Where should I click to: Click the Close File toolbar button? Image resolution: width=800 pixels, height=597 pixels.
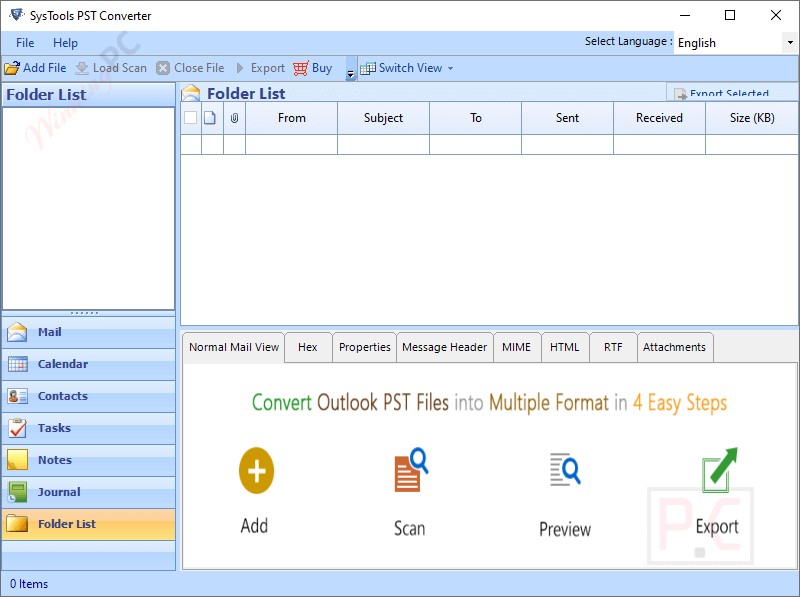click(x=190, y=68)
